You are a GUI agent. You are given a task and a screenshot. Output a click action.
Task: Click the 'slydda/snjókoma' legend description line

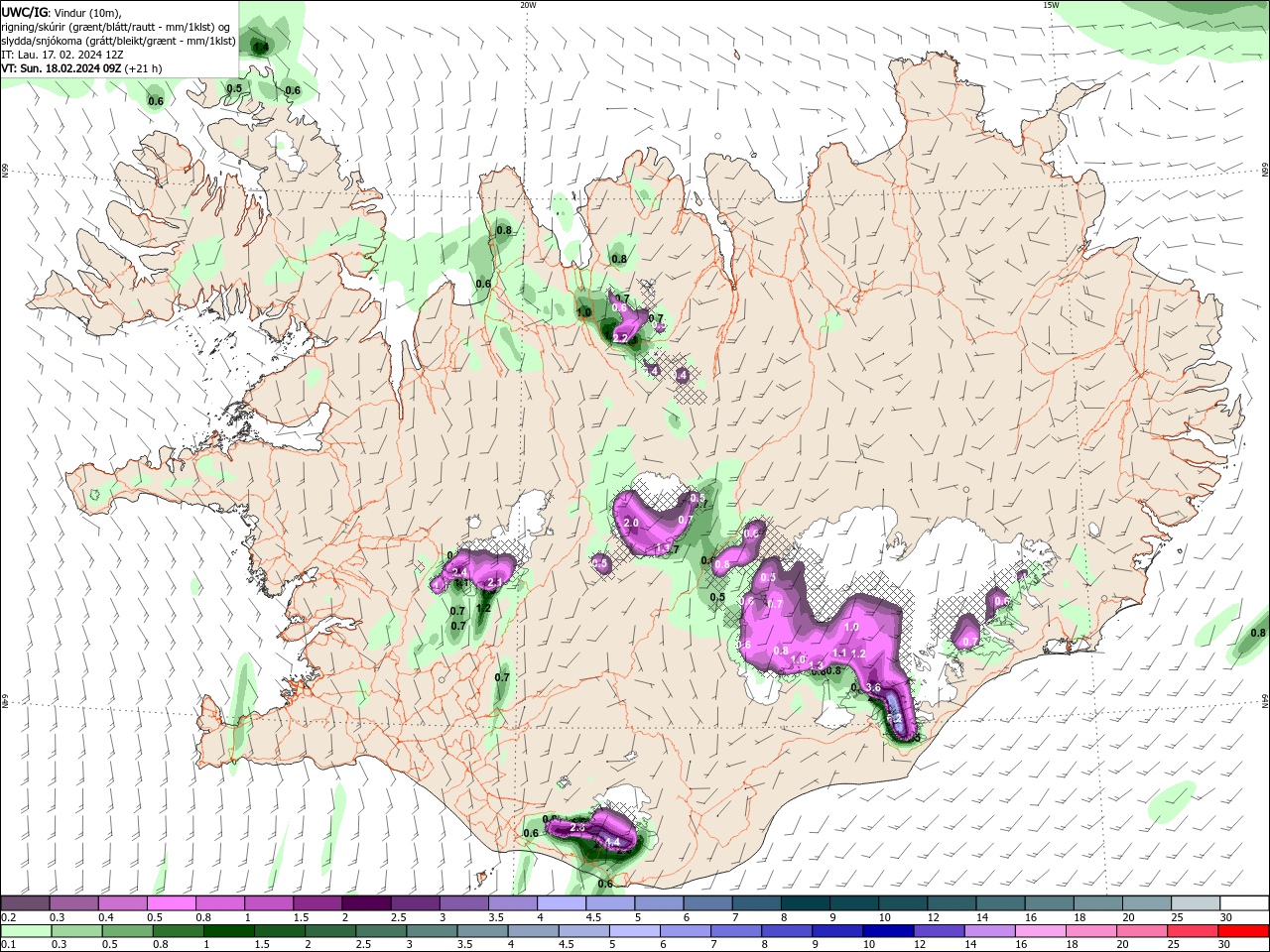coord(118,41)
